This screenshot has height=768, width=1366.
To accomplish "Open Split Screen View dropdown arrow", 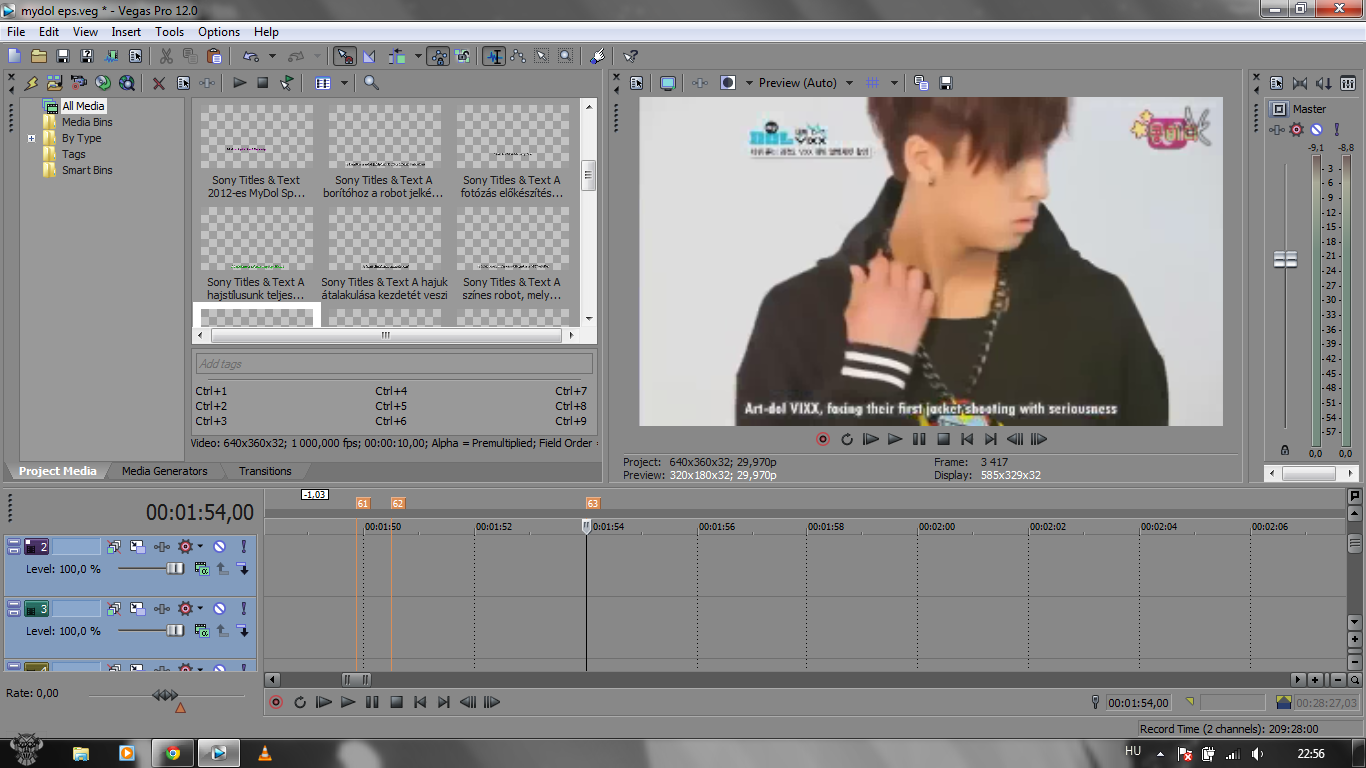I will pyautogui.click(x=748, y=83).
